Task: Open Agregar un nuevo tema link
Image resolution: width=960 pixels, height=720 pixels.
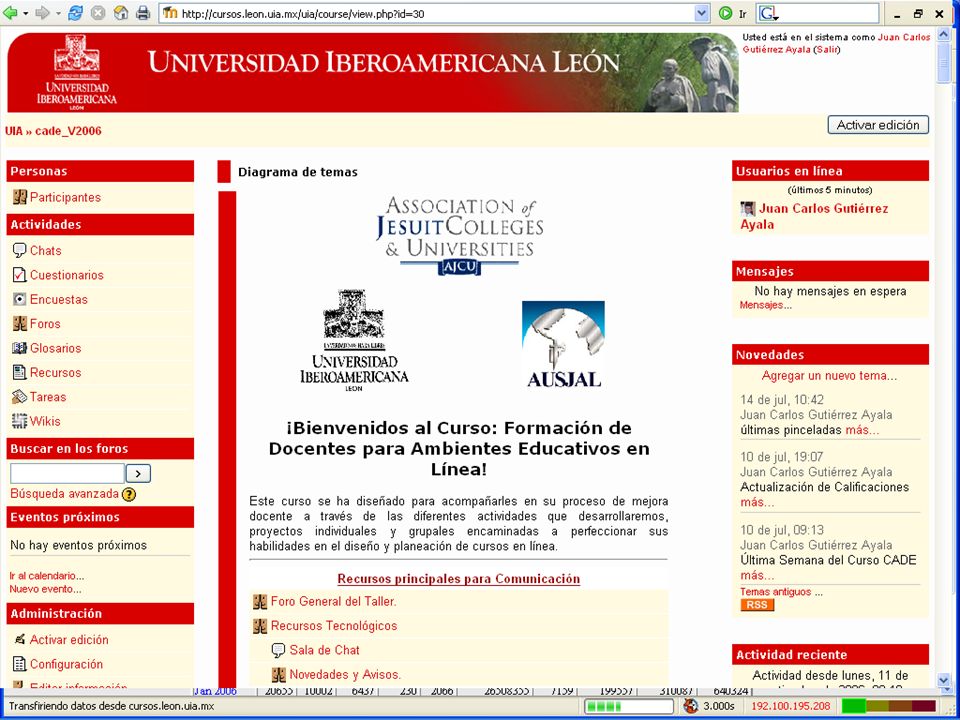Action: click(x=830, y=376)
